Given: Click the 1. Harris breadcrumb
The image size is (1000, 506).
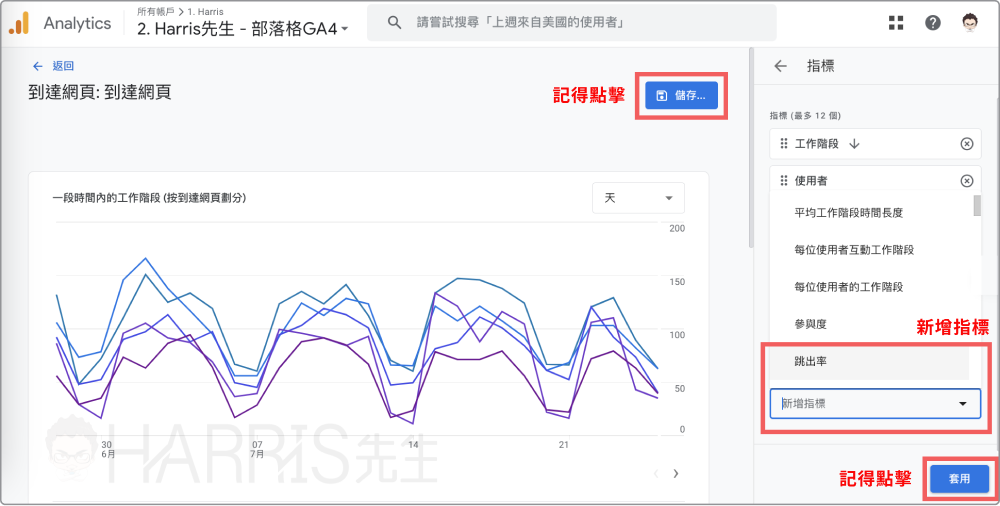Looking at the screenshot, I should coord(205,11).
